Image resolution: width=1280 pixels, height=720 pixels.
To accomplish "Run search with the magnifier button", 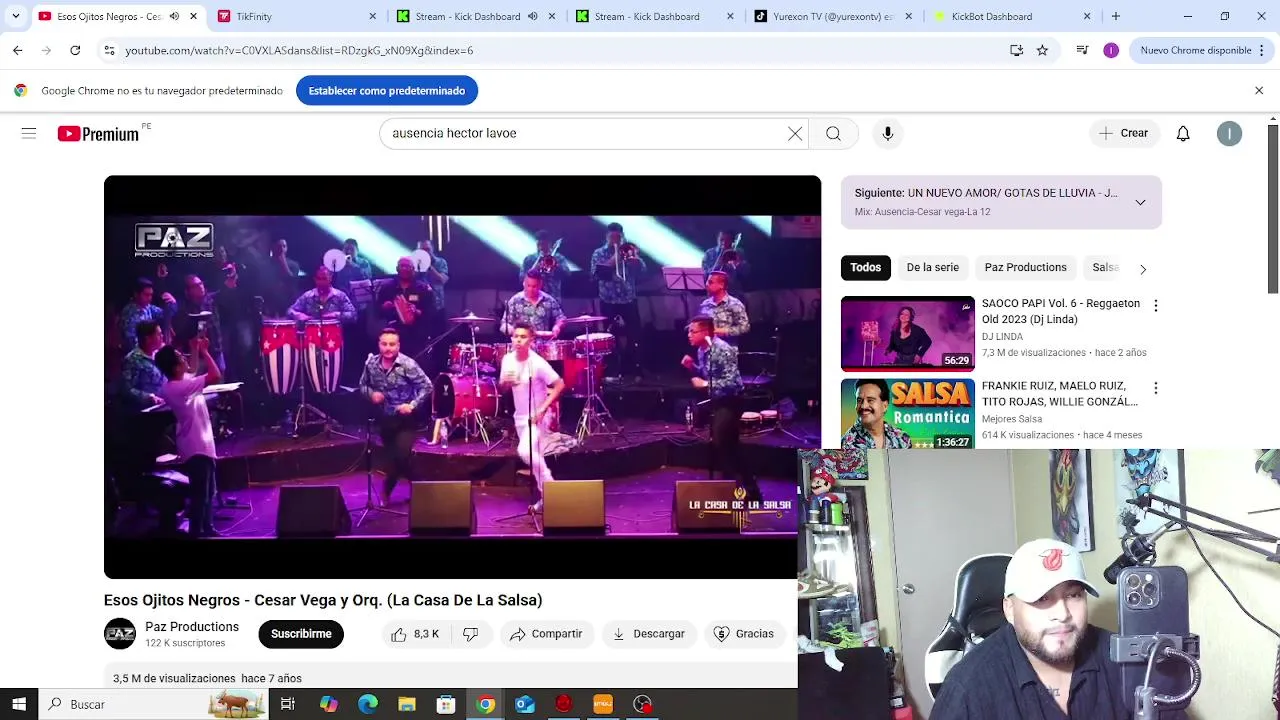I will [x=833, y=133].
